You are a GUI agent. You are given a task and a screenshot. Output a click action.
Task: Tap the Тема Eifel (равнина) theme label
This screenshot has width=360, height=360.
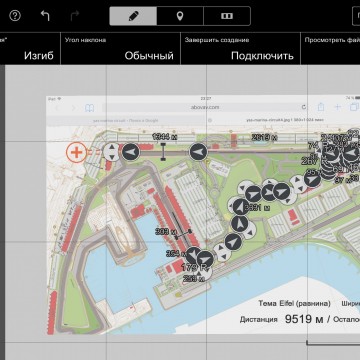click(x=295, y=303)
